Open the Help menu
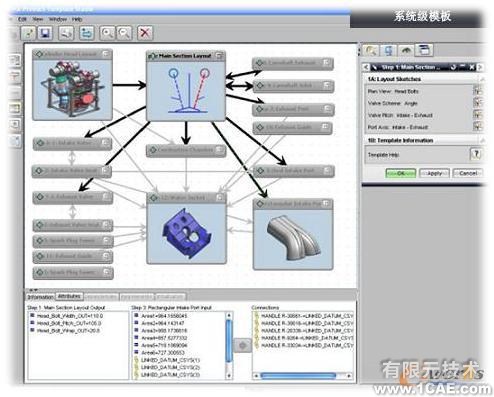 point(77,19)
